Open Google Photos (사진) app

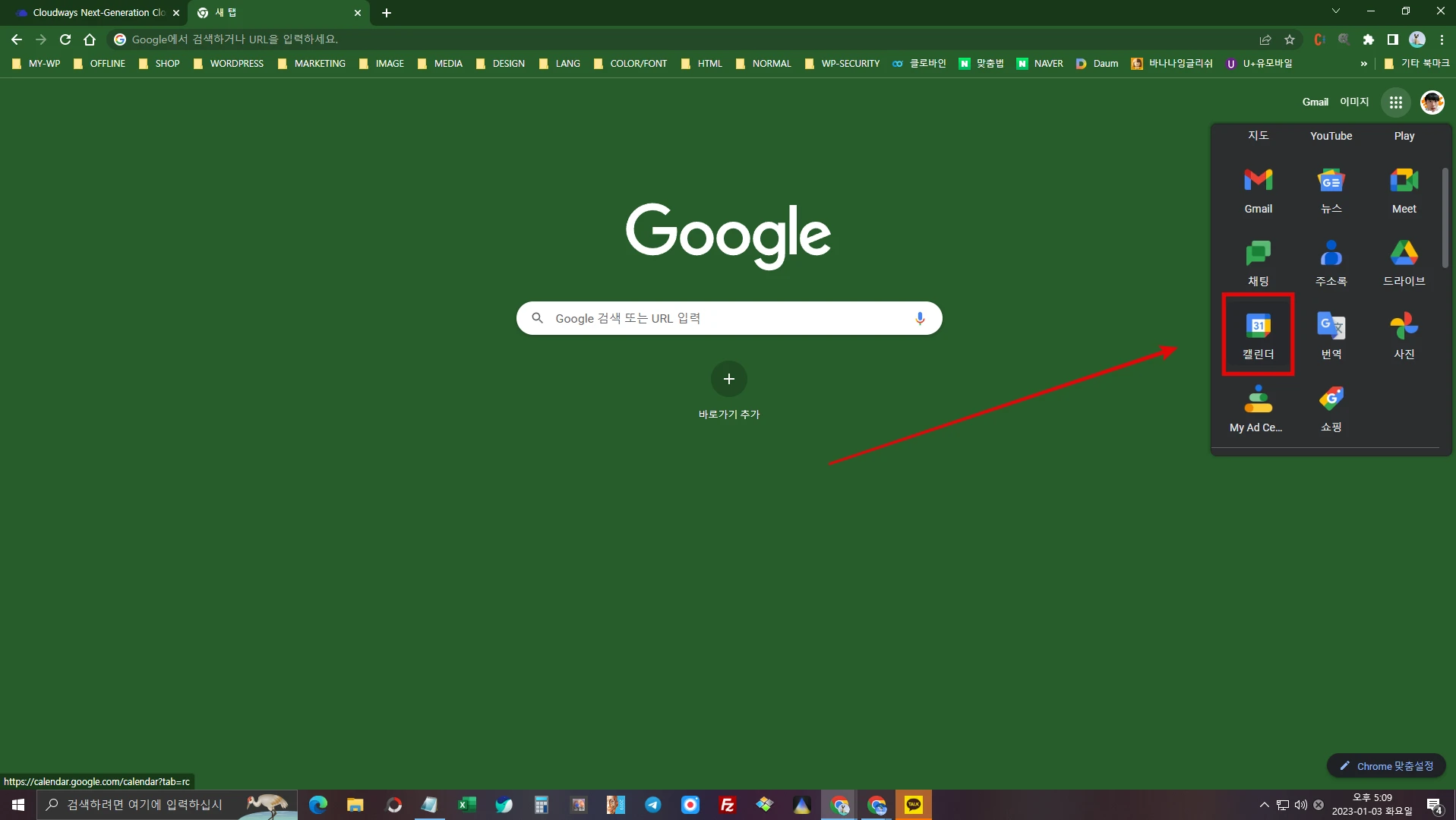coord(1404,336)
